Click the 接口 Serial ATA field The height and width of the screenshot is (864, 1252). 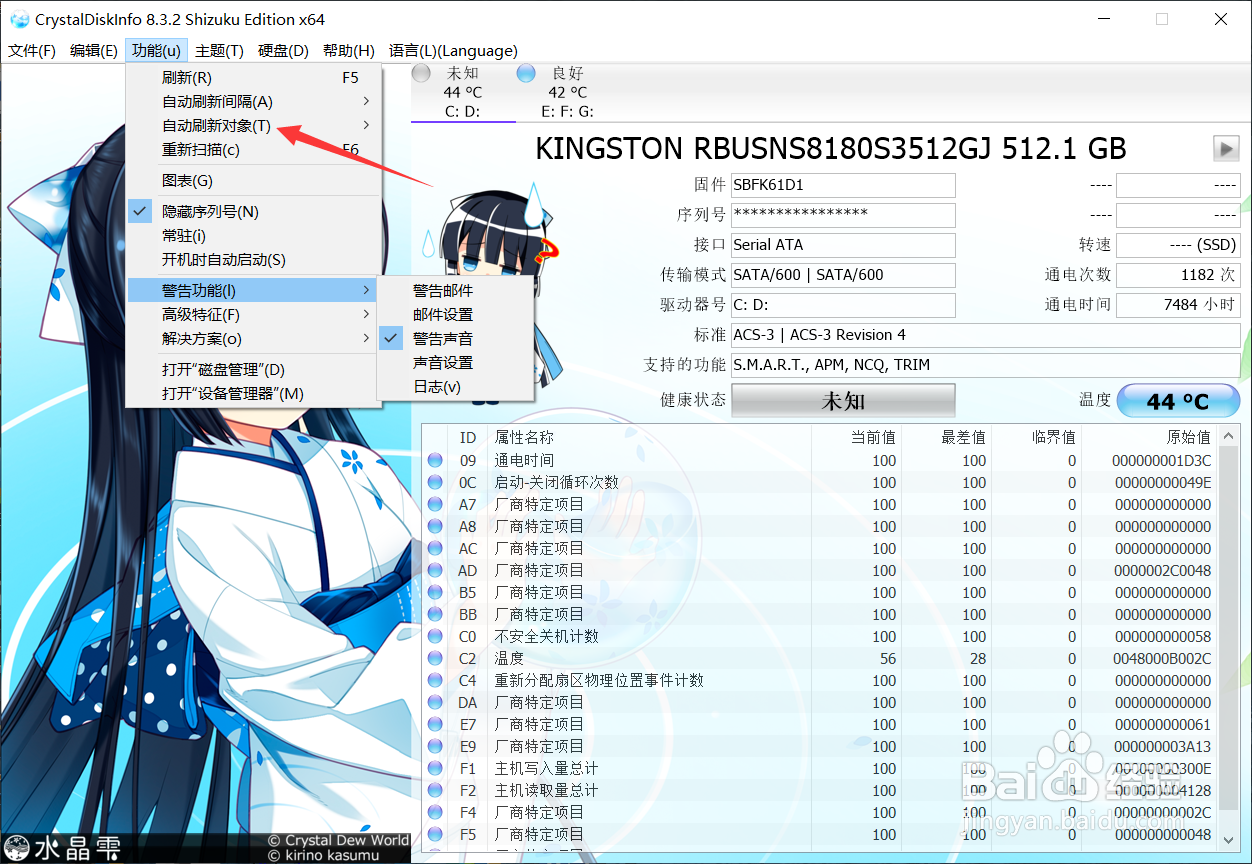click(843, 245)
